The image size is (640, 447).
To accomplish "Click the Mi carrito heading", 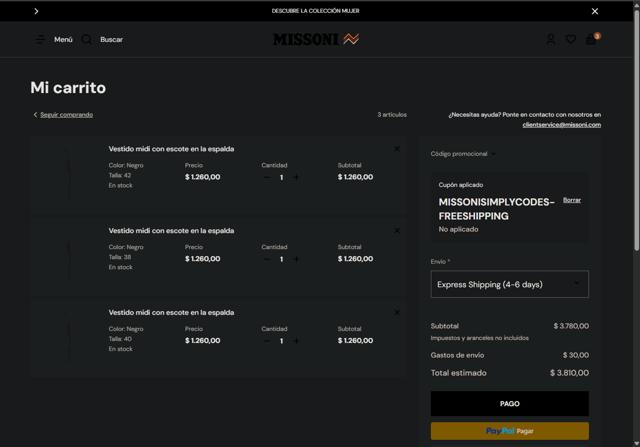I will [x=68, y=88].
